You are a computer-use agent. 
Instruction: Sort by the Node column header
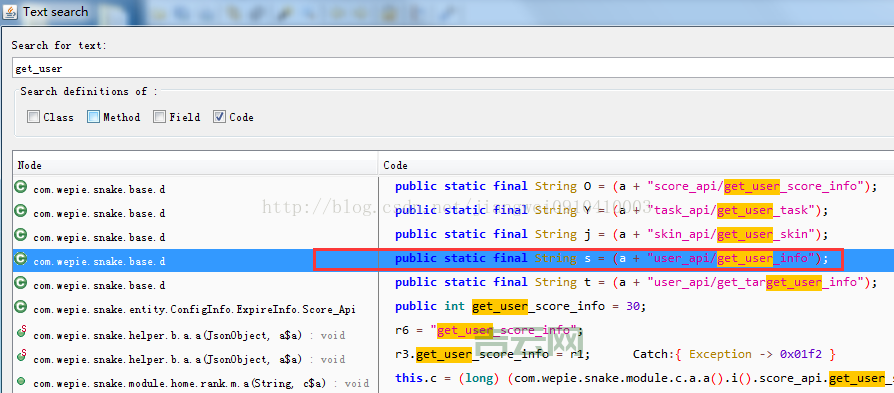pyautogui.click(x=195, y=165)
